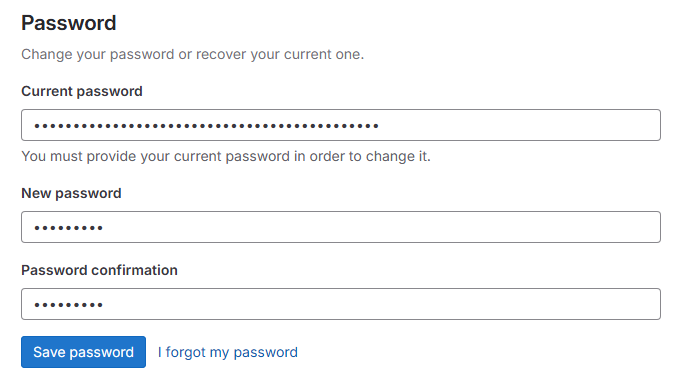Place cursor after last dot in Password confirmation
Image resolution: width=685 pixels, height=392 pixels.
point(104,305)
